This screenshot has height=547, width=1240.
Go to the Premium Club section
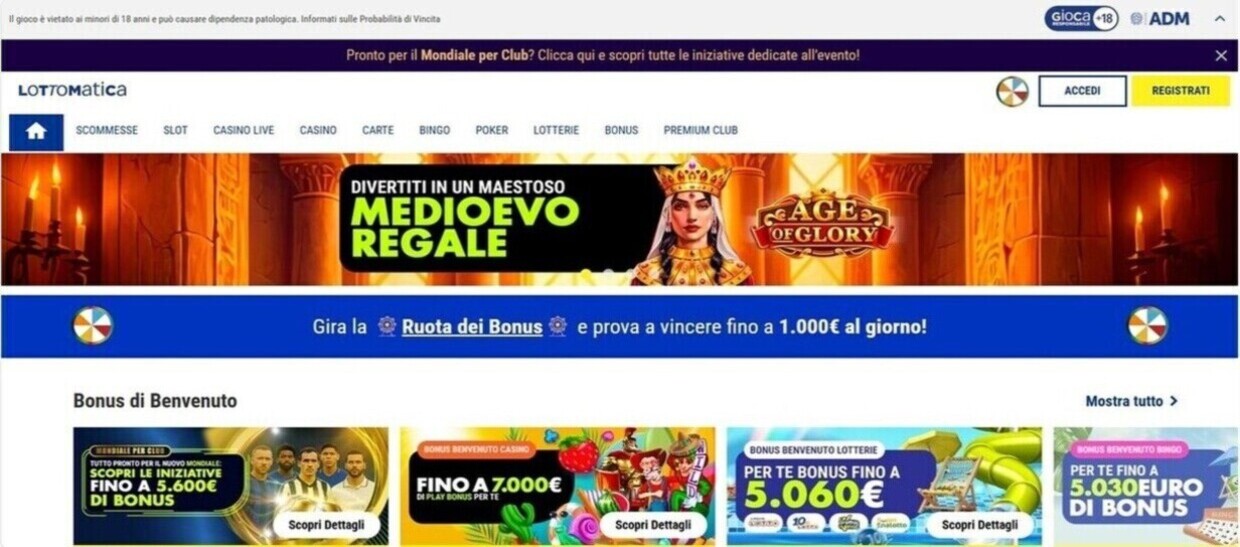pyautogui.click(x=700, y=130)
